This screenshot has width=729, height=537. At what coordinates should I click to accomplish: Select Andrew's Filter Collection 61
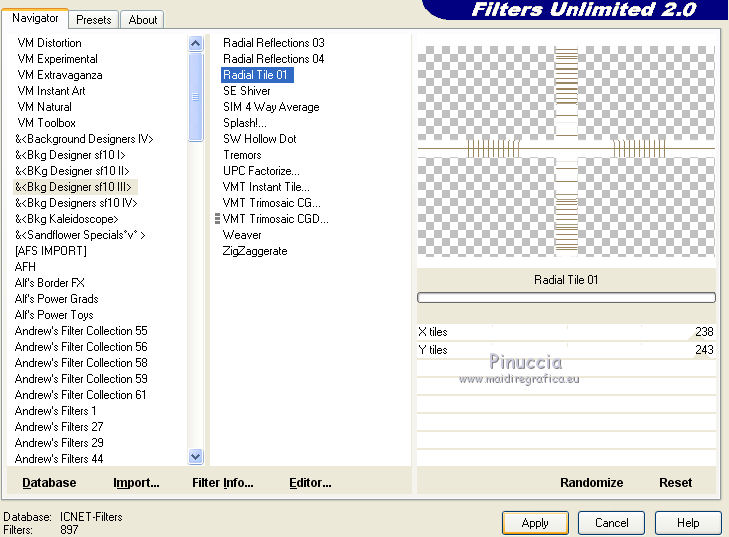(80, 395)
